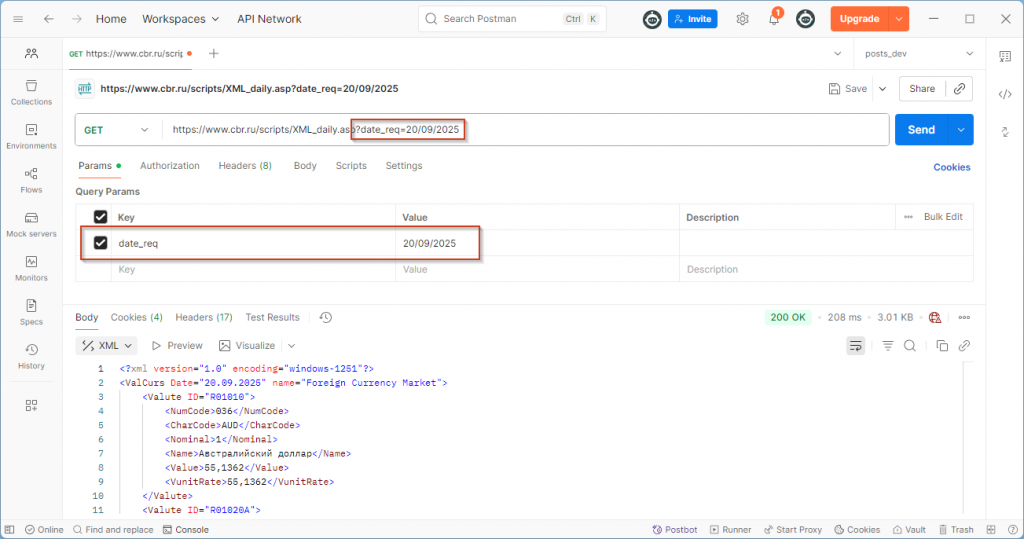Open the Headers (17) response tab

(204, 318)
